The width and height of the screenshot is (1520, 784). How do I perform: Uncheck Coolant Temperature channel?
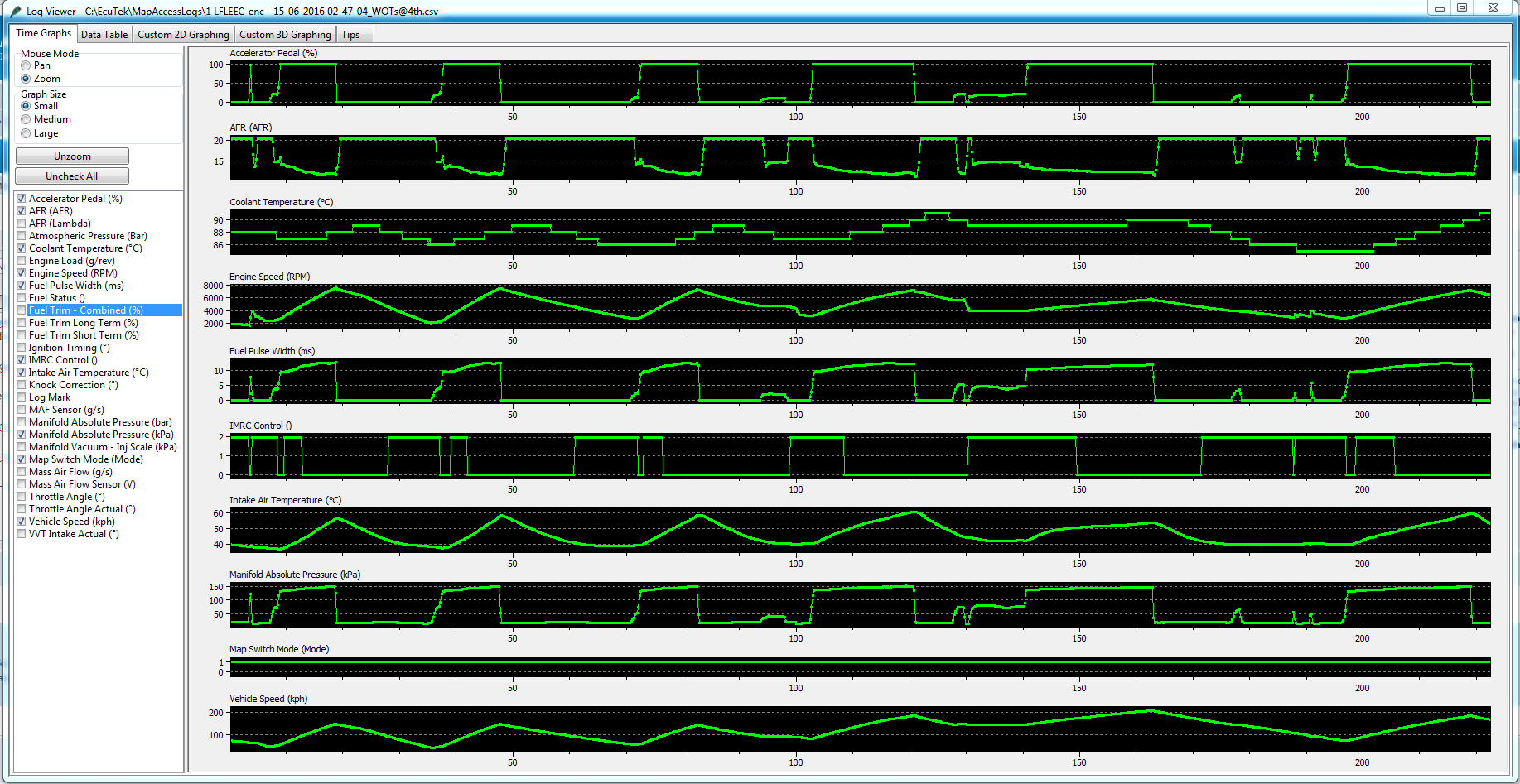click(22, 248)
